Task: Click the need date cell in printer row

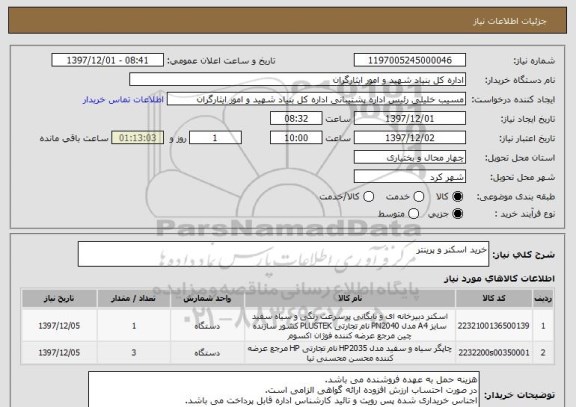Action: pyautogui.click(x=59, y=353)
